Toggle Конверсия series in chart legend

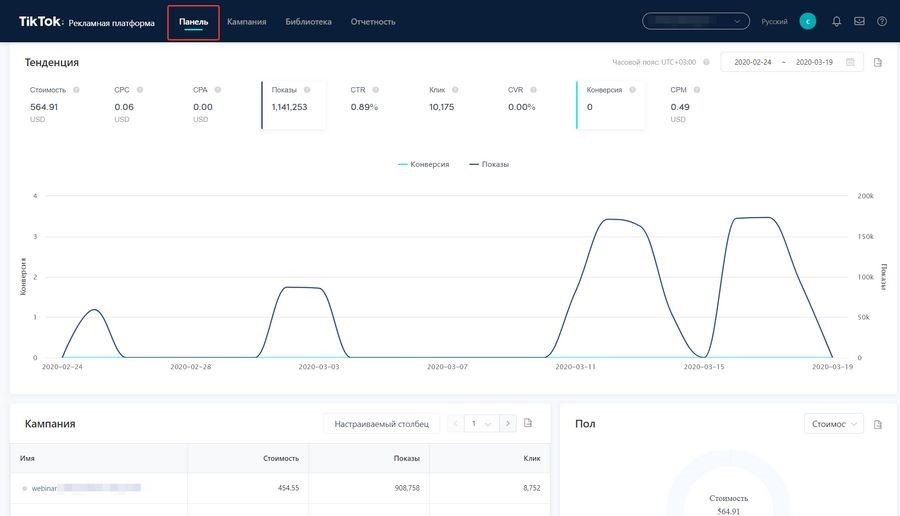[x=424, y=164]
